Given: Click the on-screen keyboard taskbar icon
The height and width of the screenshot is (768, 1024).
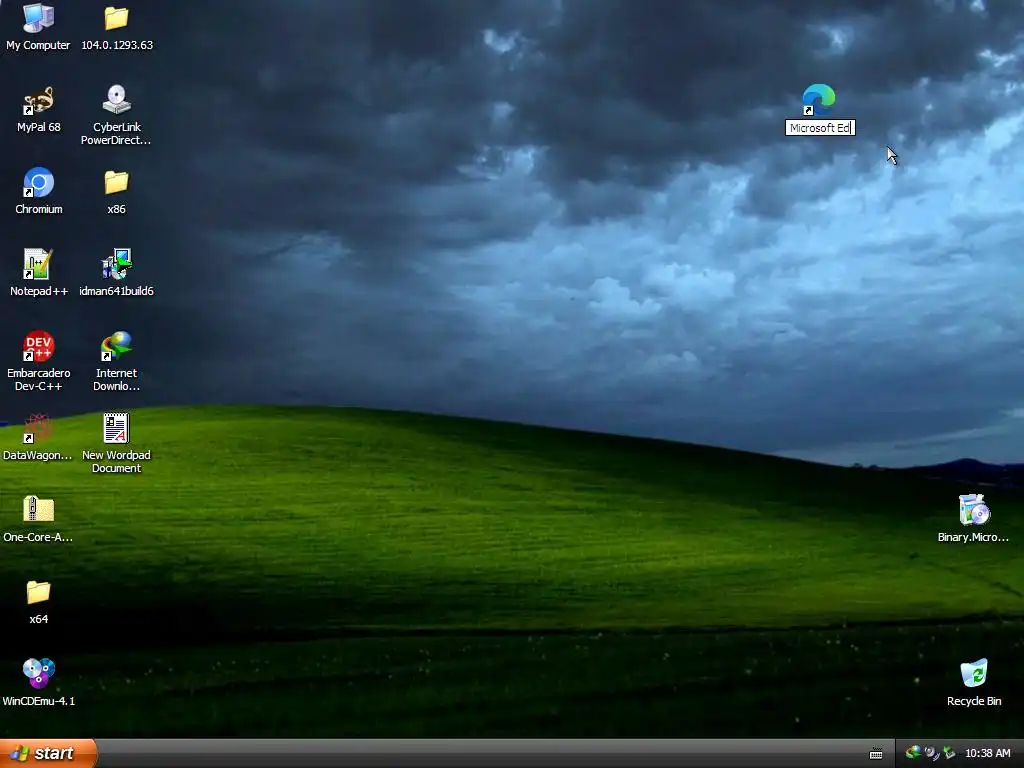Looking at the screenshot, I should 876,754.
